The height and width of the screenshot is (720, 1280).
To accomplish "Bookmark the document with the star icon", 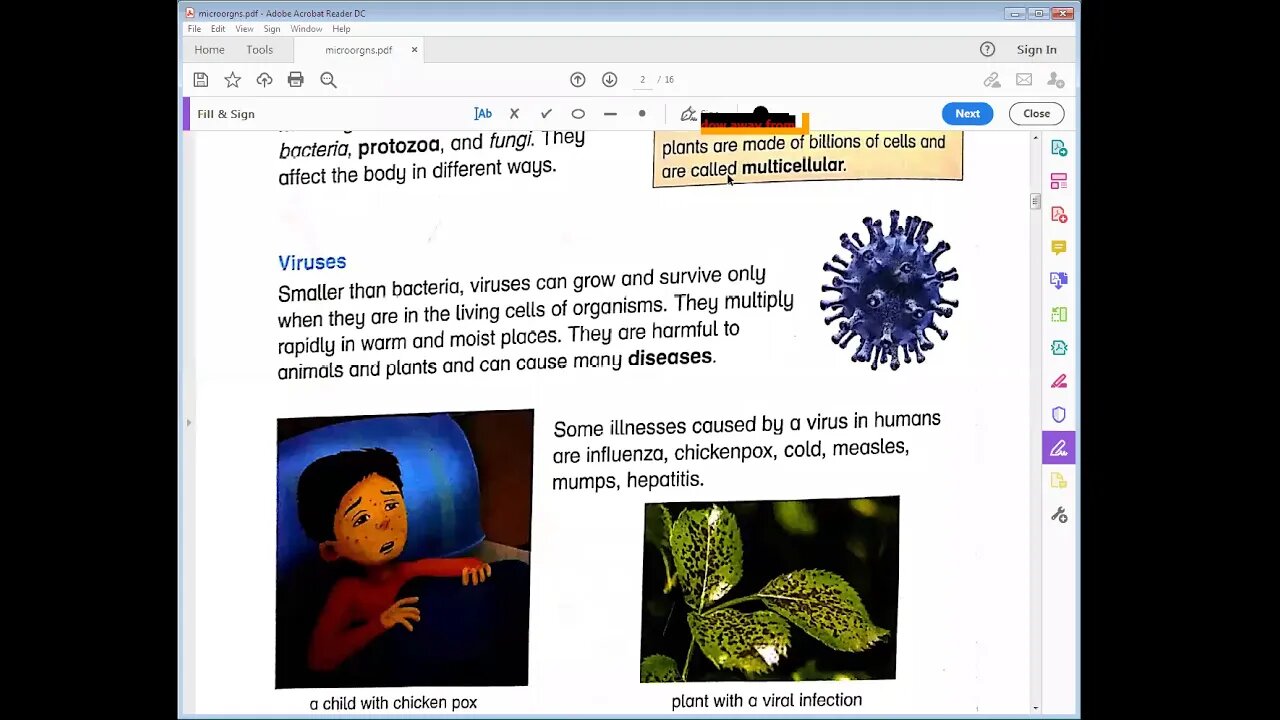I will [232, 80].
